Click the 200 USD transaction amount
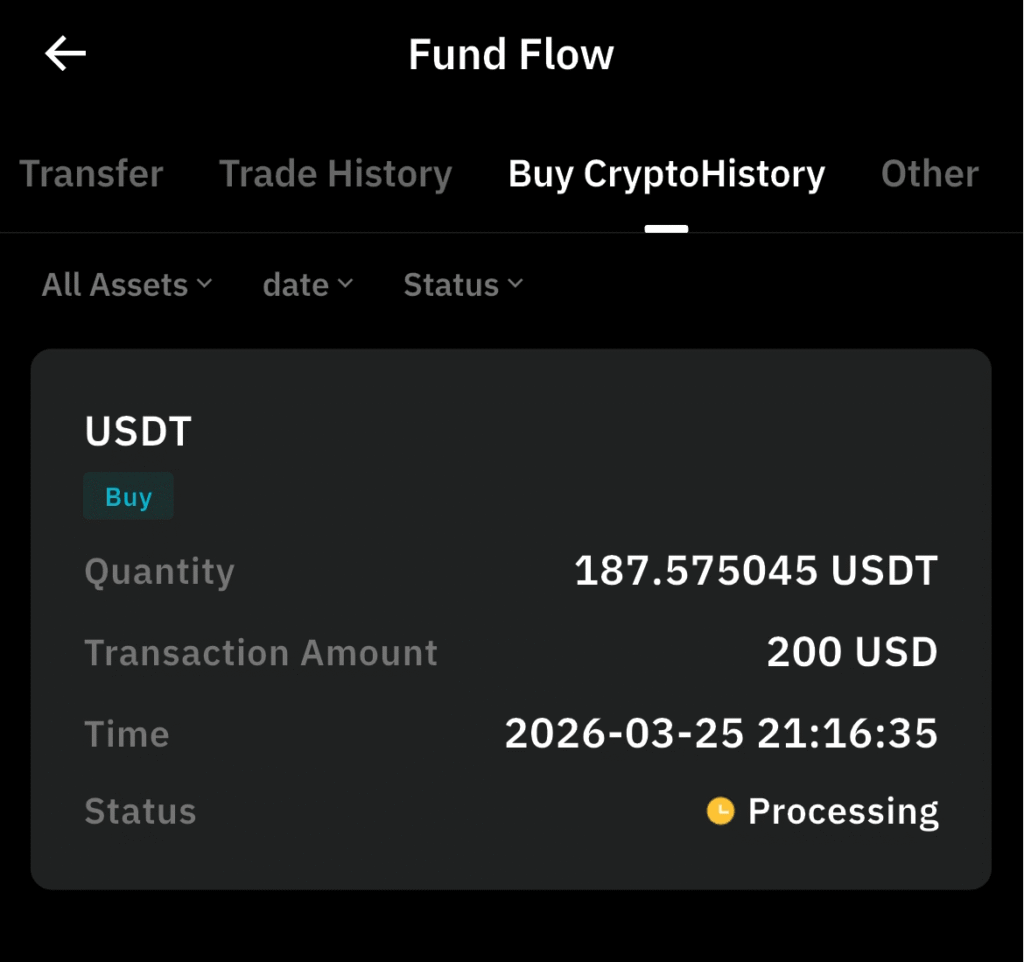 tap(852, 653)
